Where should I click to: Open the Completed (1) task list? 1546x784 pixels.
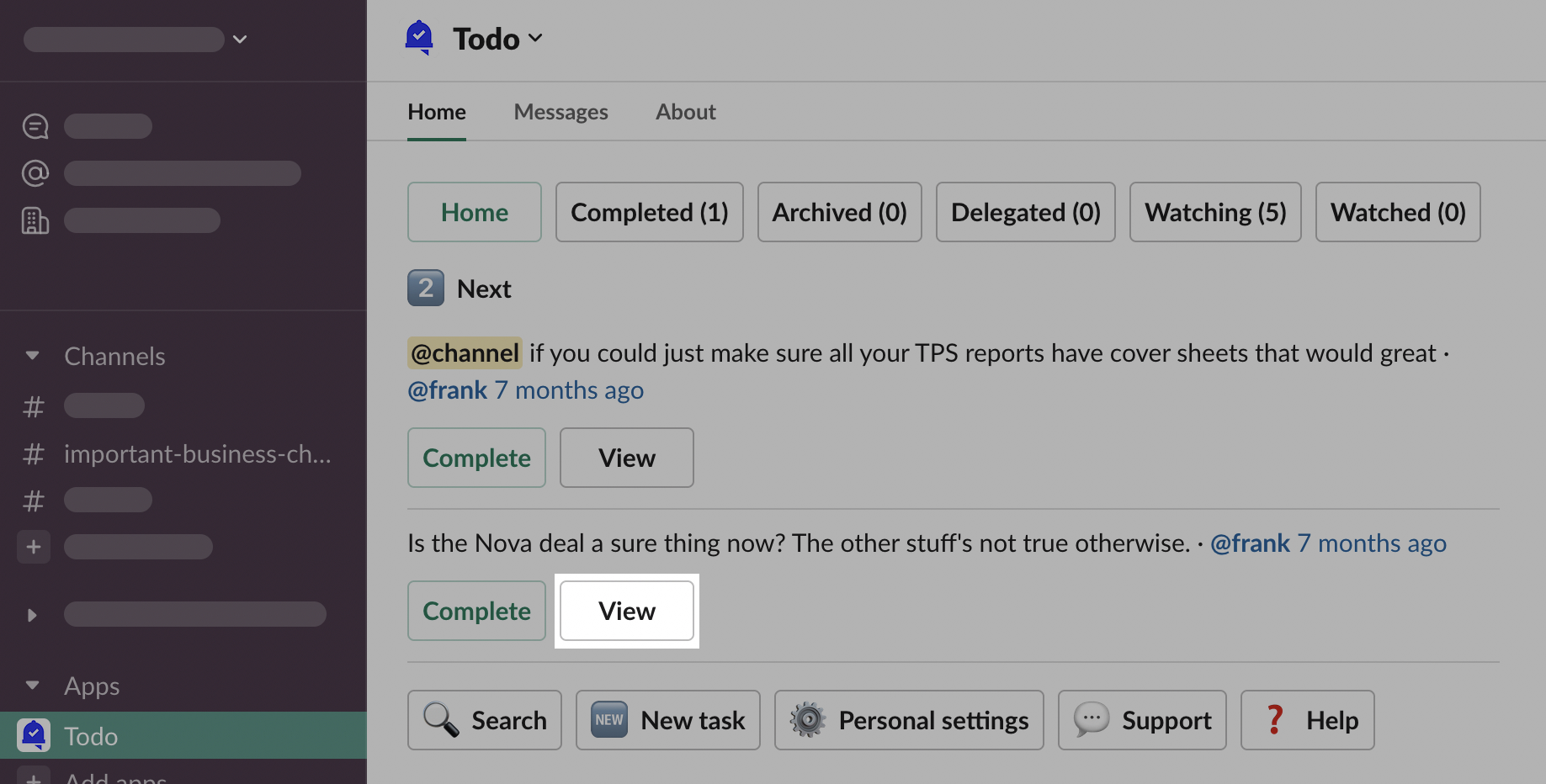pos(649,212)
